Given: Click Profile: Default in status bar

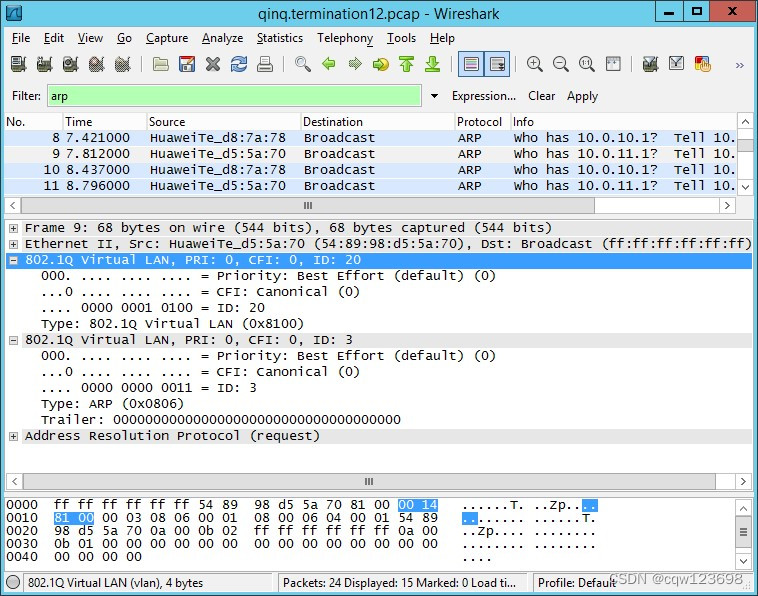Looking at the screenshot, I should point(577,583).
